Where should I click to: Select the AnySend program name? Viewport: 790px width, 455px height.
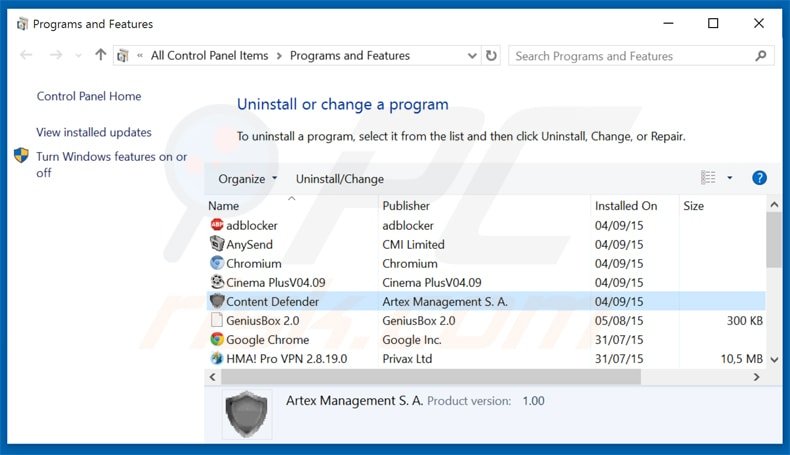coord(249,244)
